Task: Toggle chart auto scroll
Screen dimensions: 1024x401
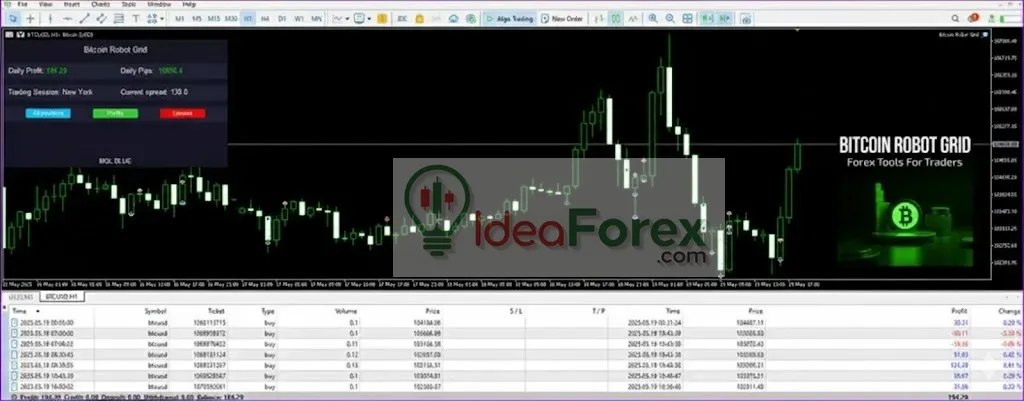Action: 707,19
